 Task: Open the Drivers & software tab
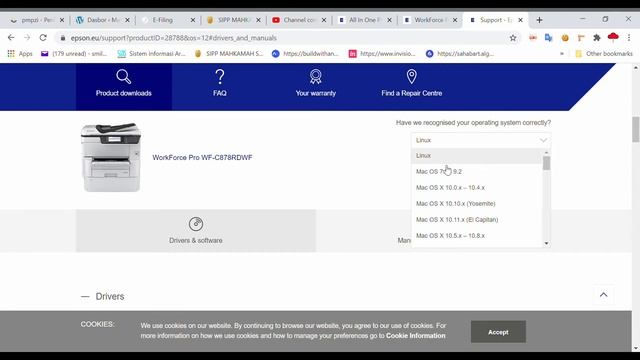[x=196, y=231]
